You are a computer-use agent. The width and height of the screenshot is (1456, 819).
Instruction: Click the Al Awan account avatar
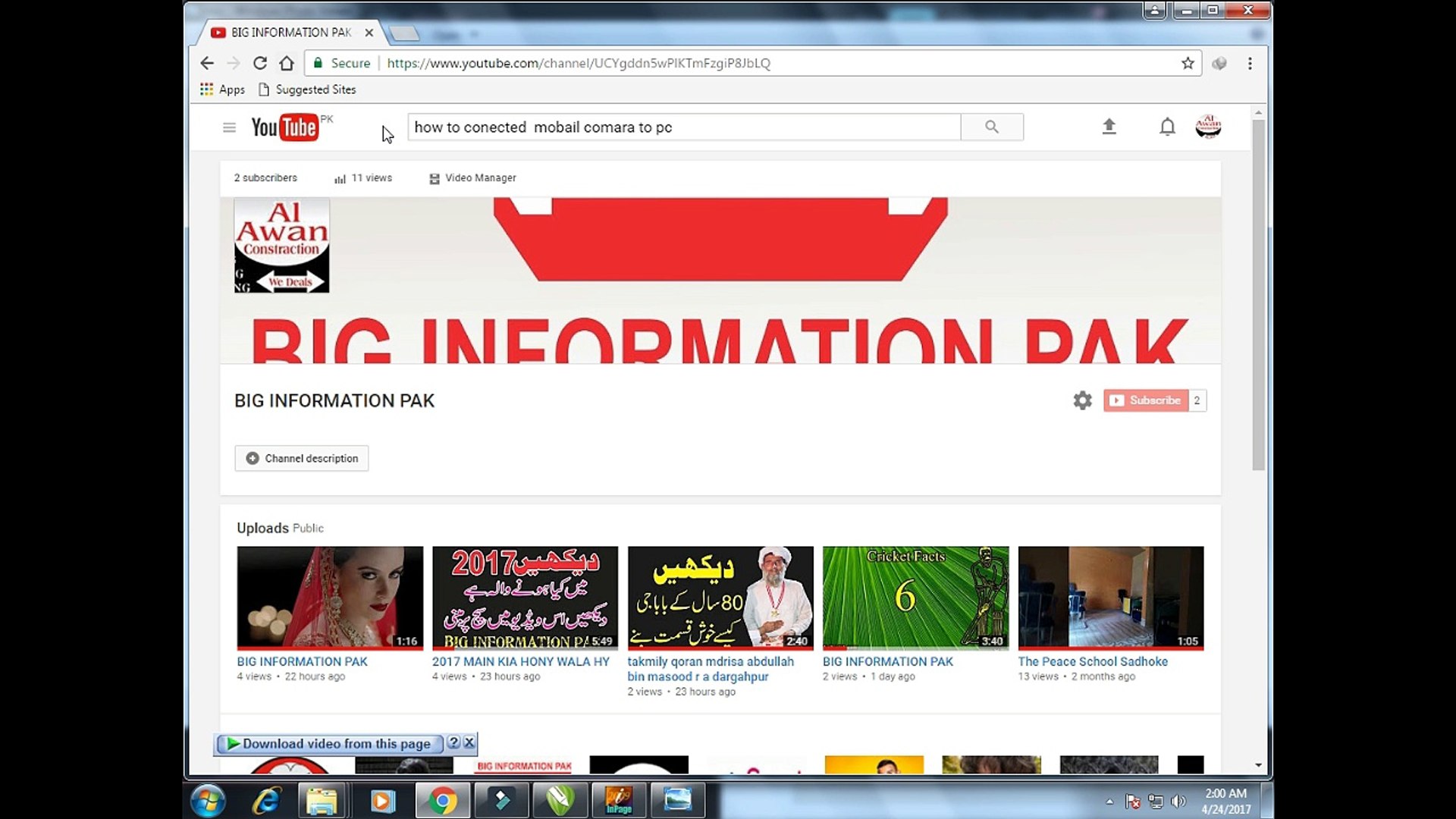coord(1208,127)
